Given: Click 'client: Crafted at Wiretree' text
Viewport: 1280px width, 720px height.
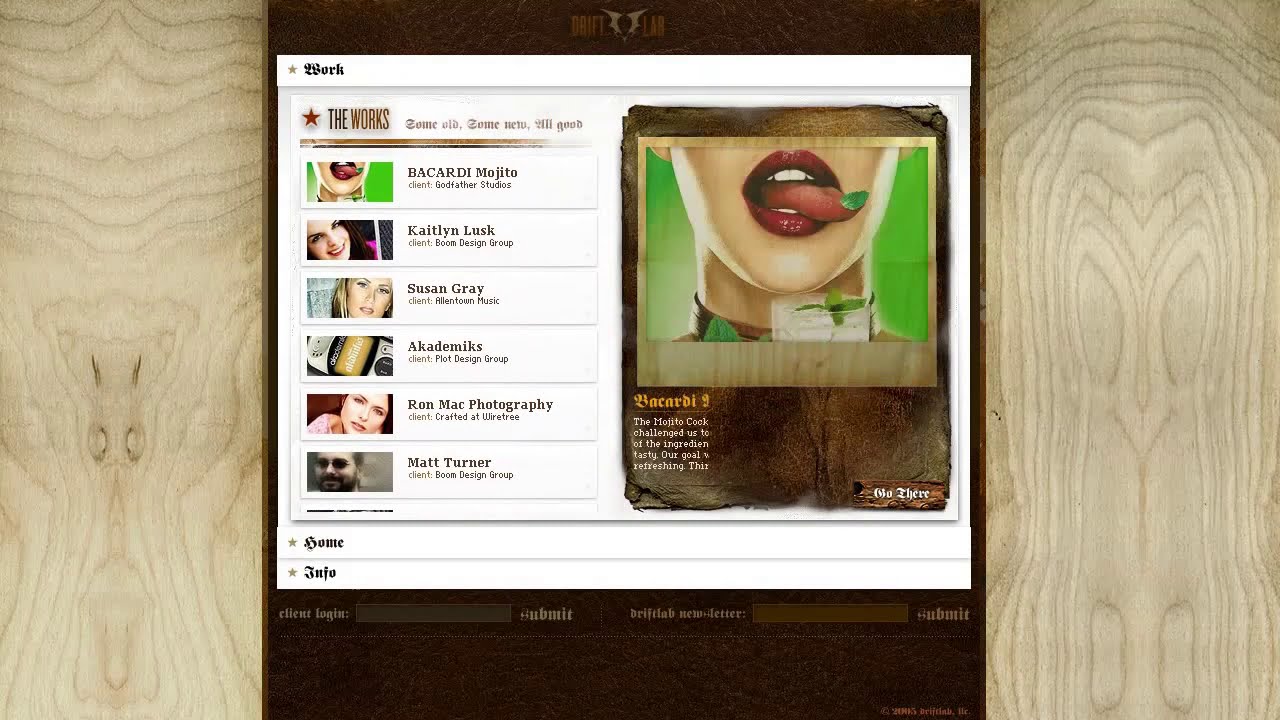Looking at the screenshot, I should tap(464, 417).
